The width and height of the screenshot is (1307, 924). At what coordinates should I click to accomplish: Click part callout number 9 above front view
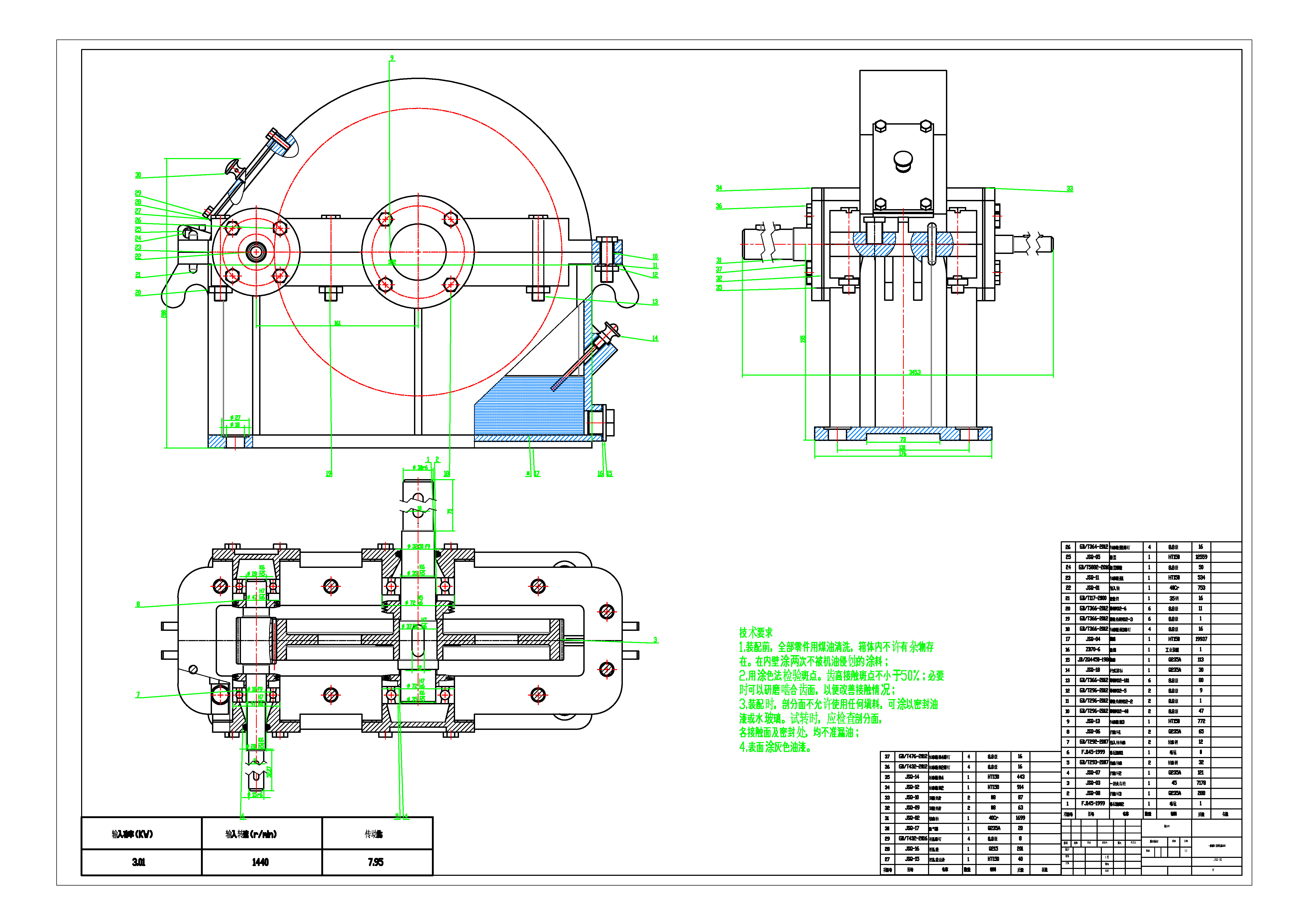[x=392, y=58]
